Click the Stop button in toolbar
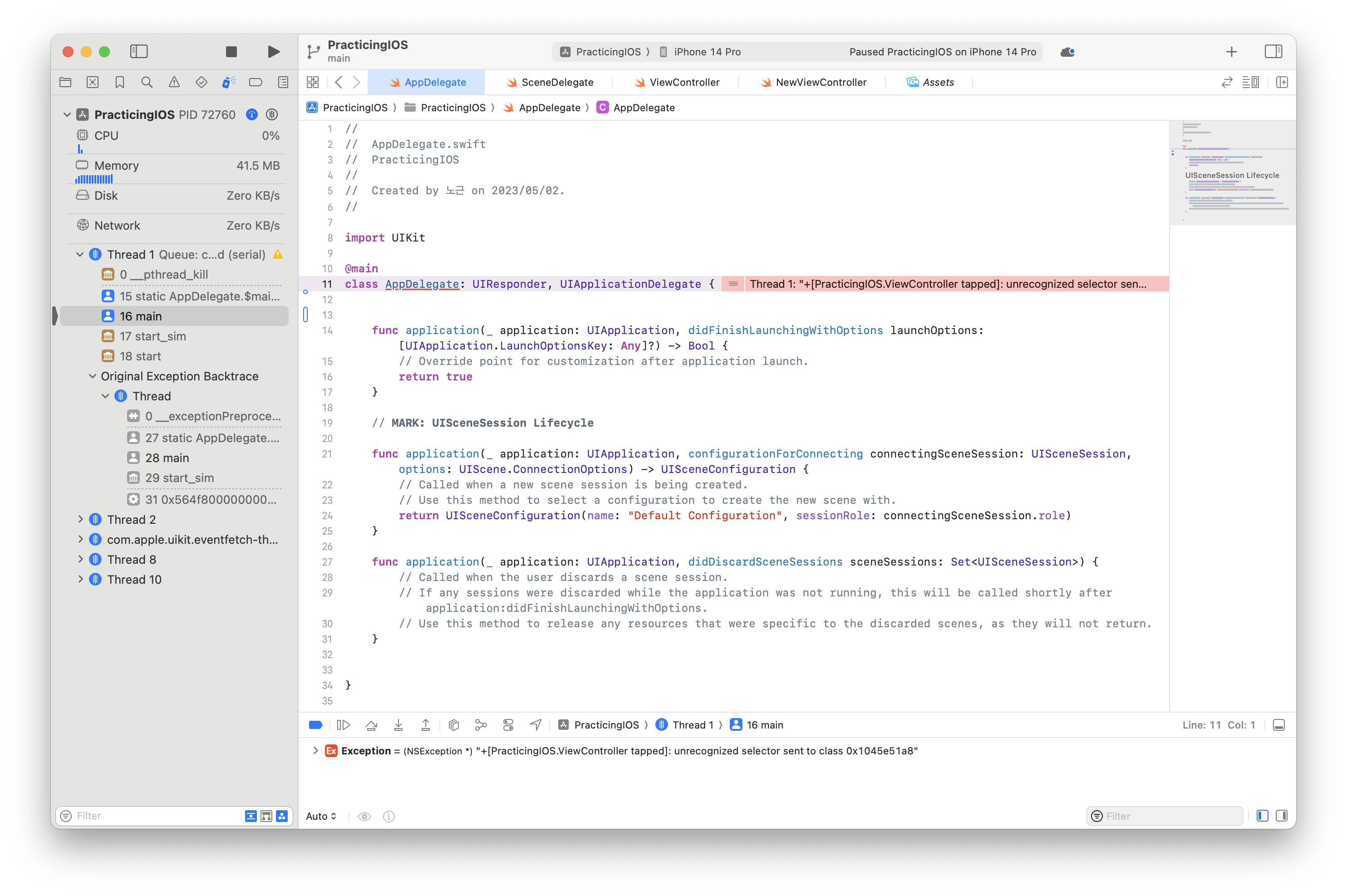 (x=231, y=52)
